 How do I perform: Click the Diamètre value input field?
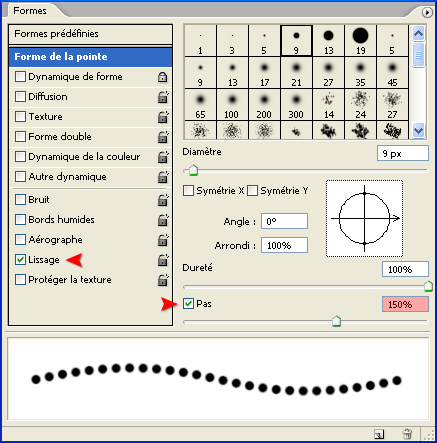coord(403,154)
